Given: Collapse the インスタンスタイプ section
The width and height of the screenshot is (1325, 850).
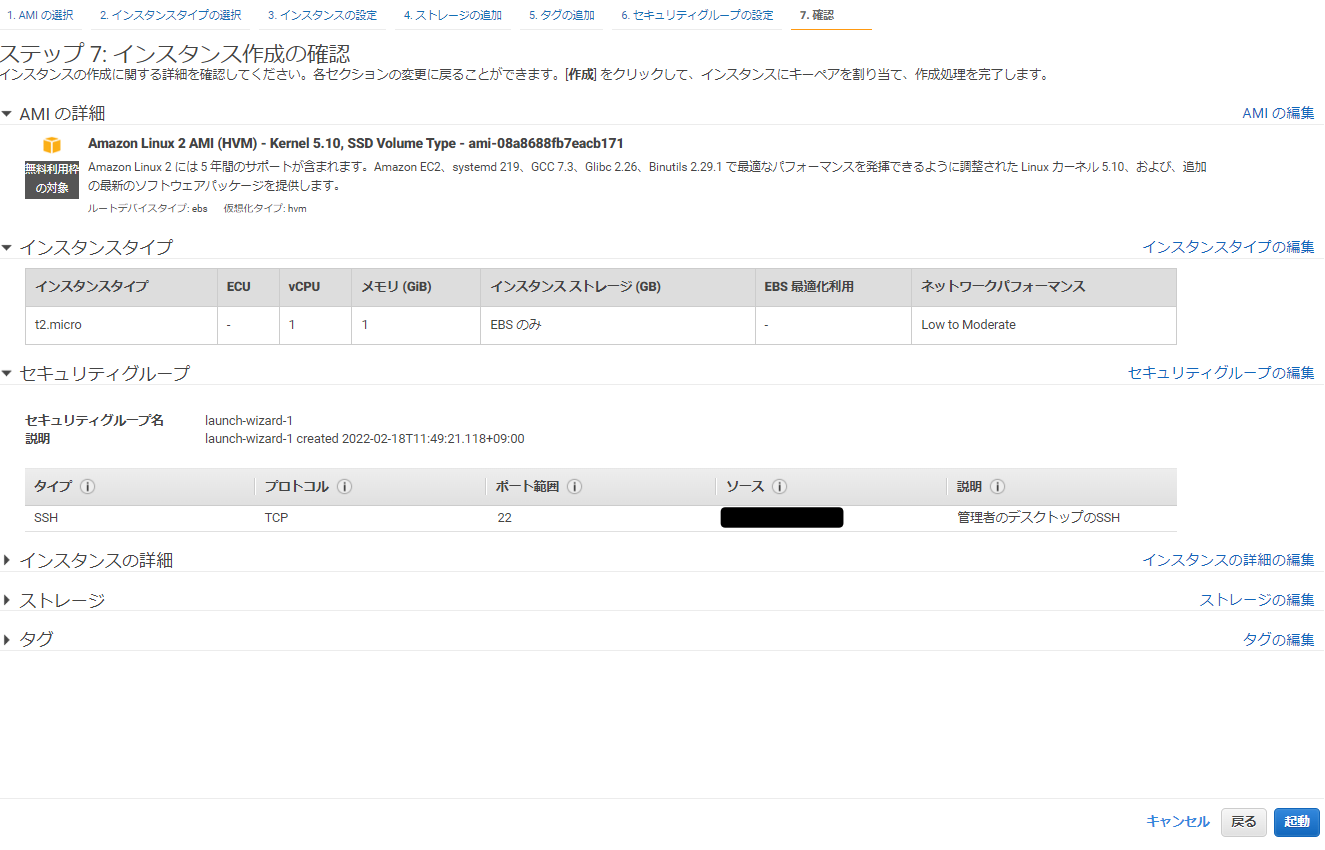Looking at the screenshot, I should tap(7, 247).
